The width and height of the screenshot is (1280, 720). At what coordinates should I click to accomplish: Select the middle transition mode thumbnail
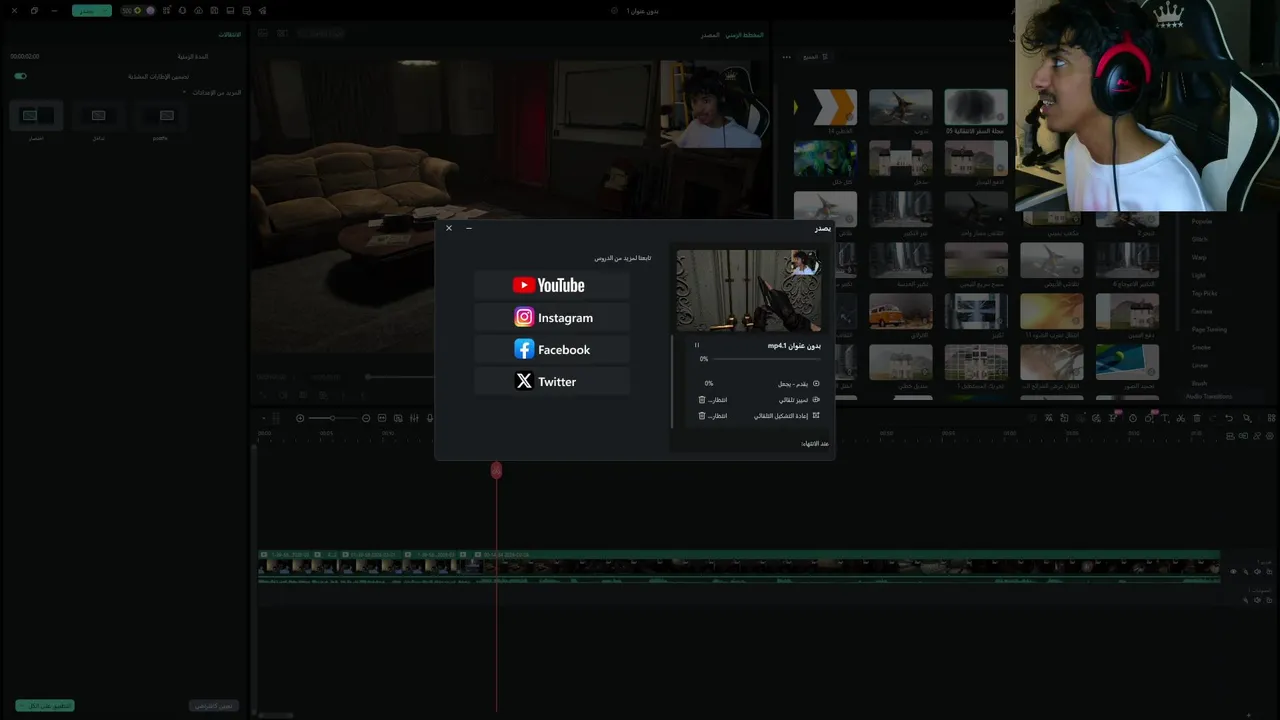coord(98,116)
